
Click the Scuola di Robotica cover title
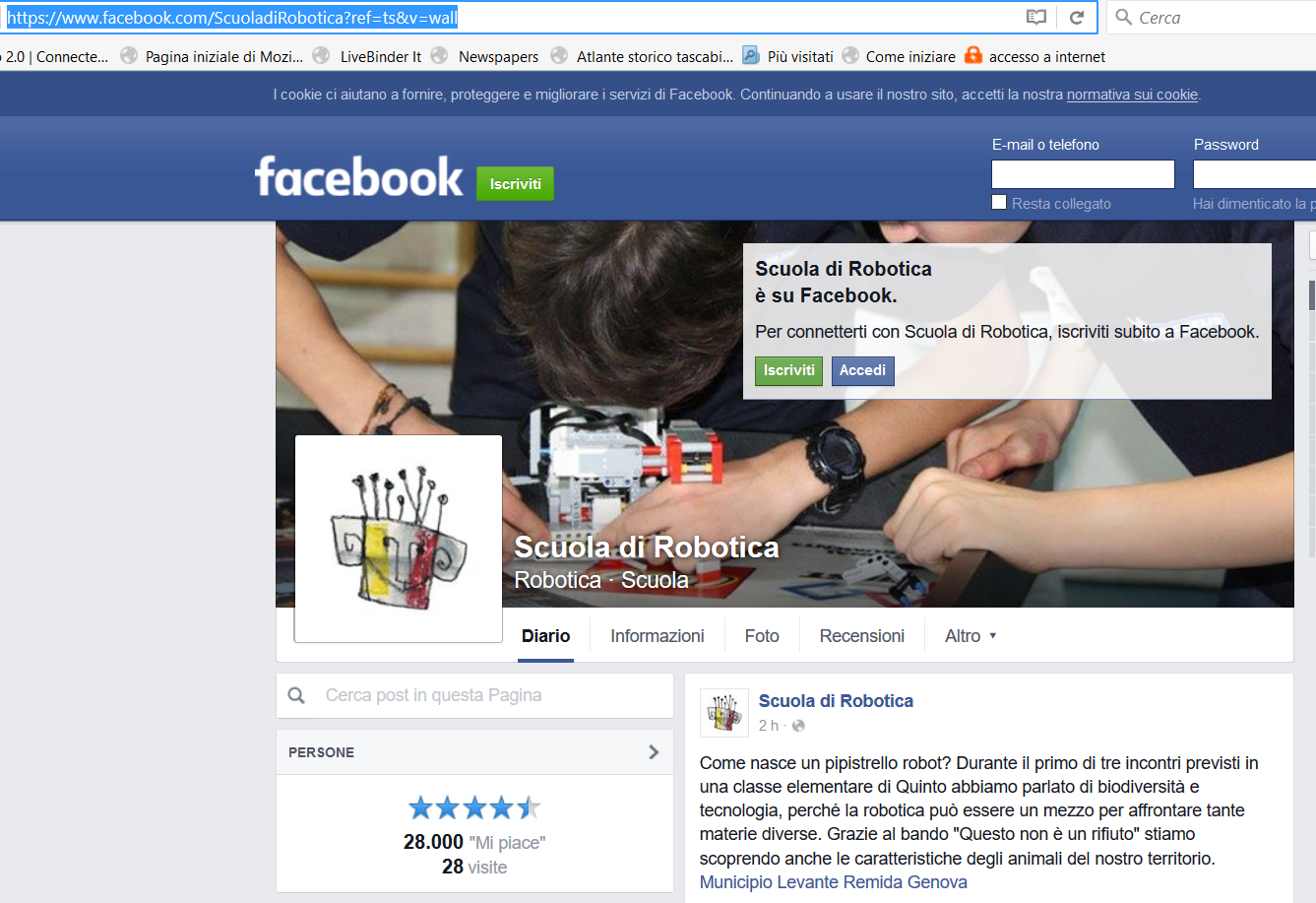(x=647, y=547)
